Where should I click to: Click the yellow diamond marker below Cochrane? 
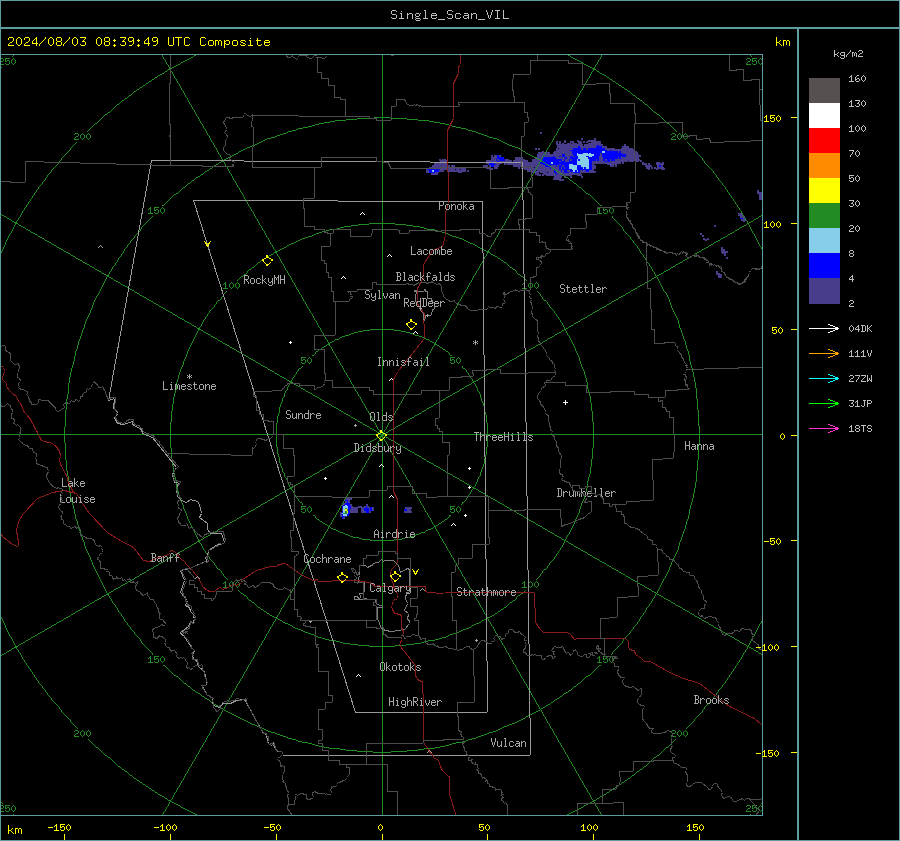[342, 577]
